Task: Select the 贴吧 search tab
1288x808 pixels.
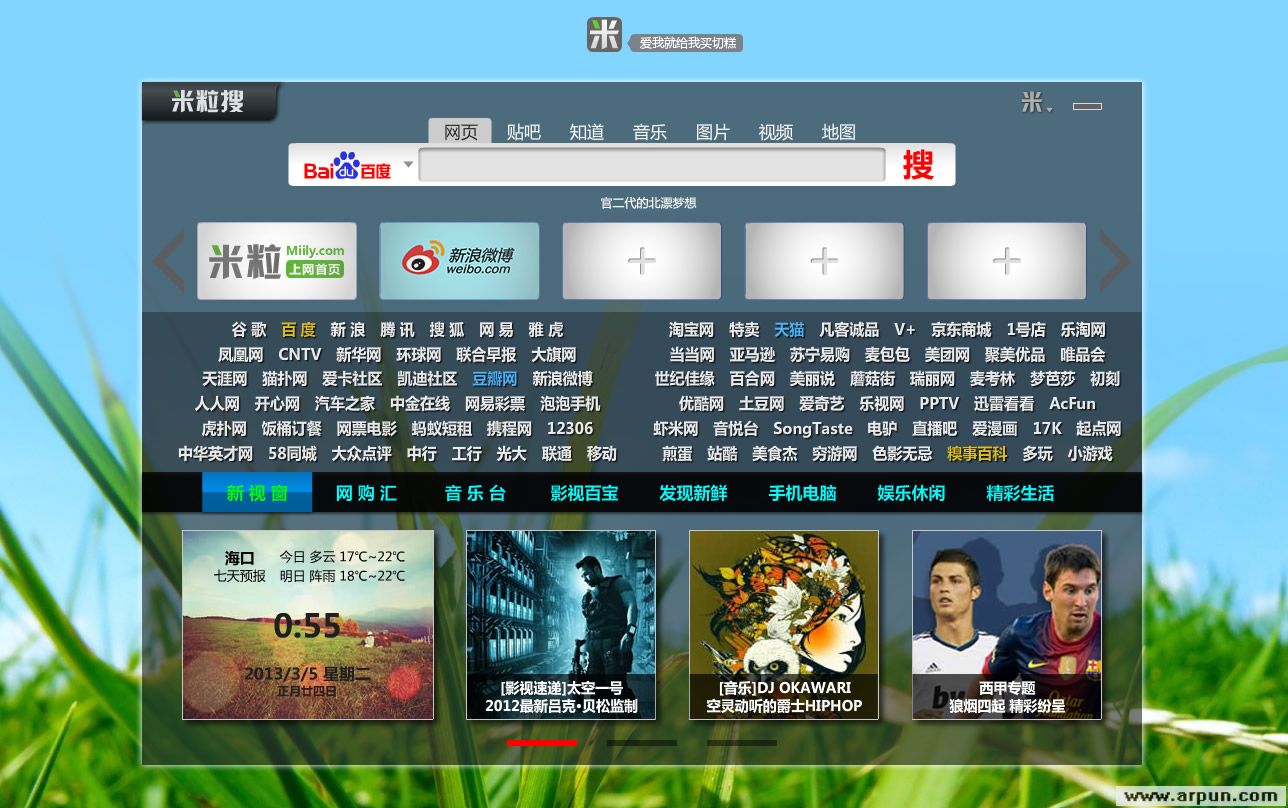Action: coord(523,132)
